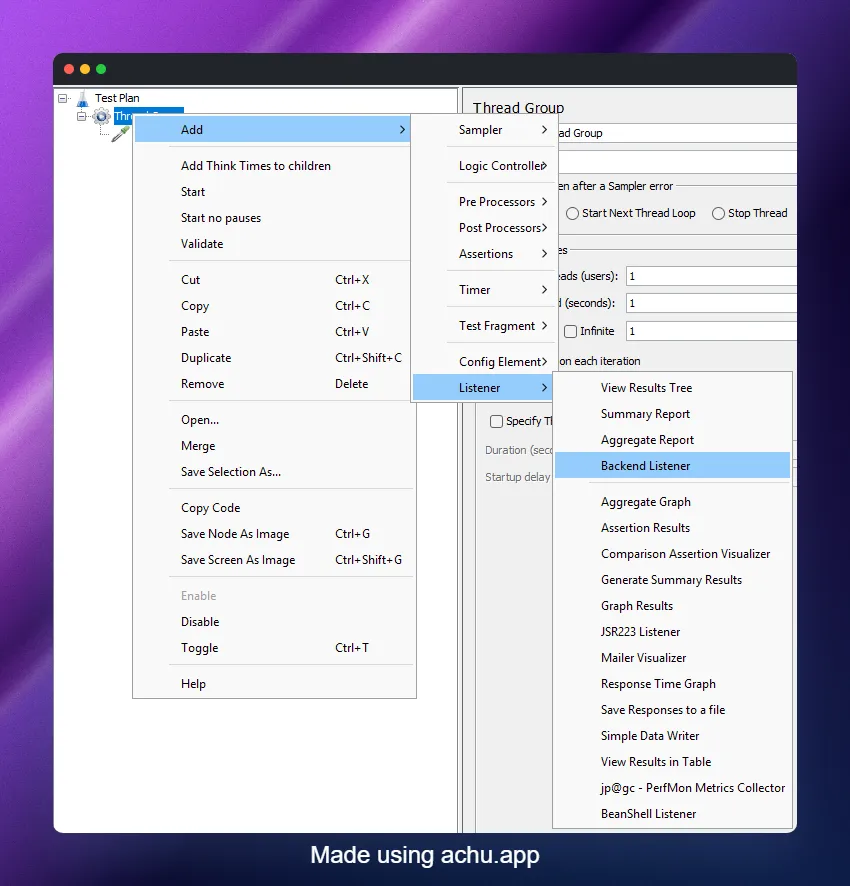Screen dimensions: 850x886
Task: Expand the Pre Processors submenu
Action: [x=485, y=202]
